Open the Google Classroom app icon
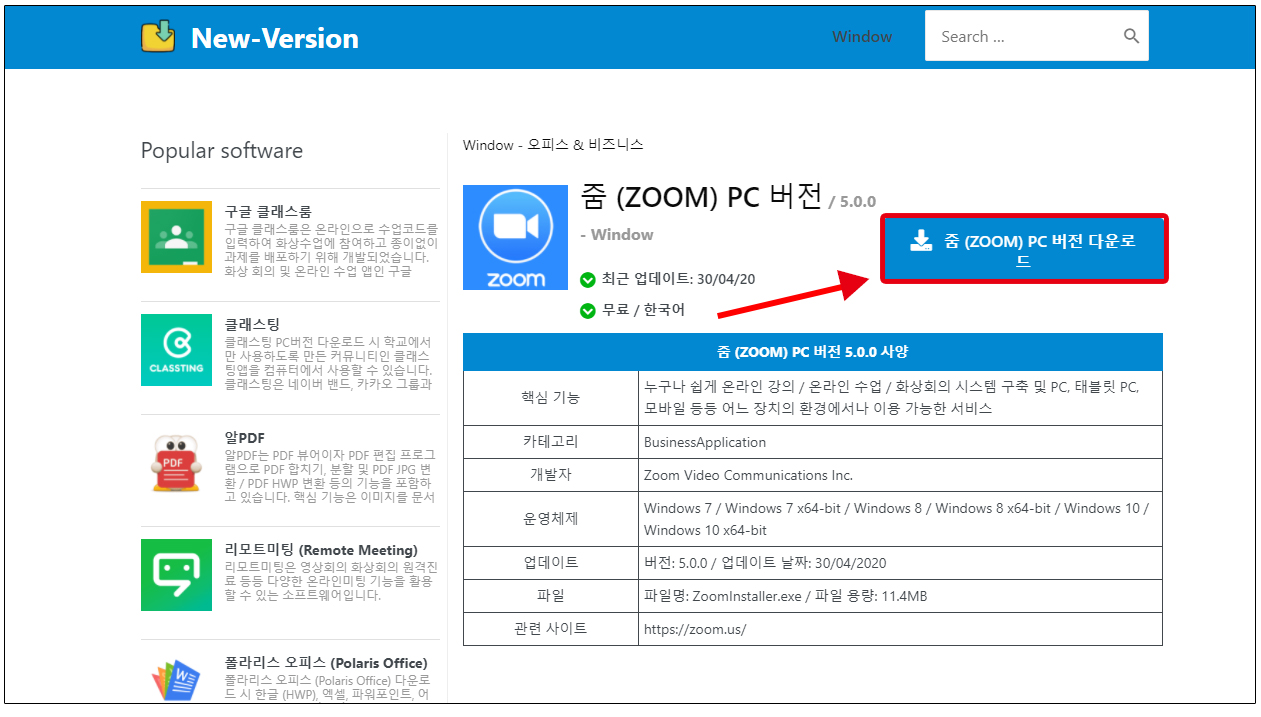Viewport: 1261px width, 717px height. (176, 237)
